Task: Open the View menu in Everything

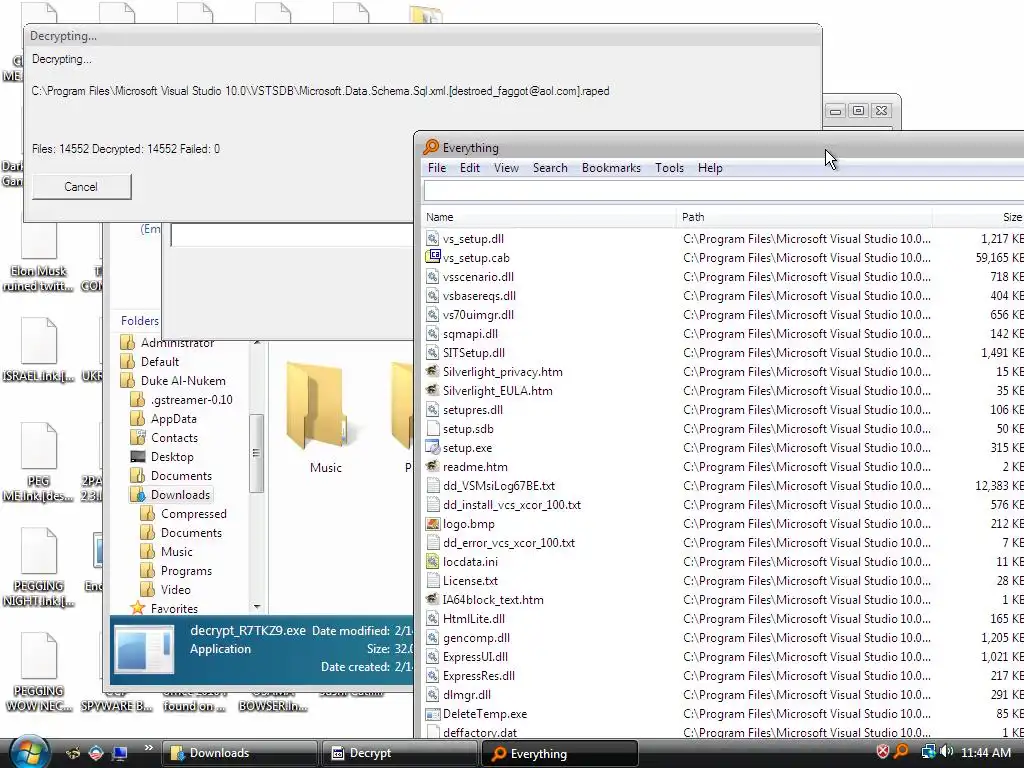Action: (506, 168)
